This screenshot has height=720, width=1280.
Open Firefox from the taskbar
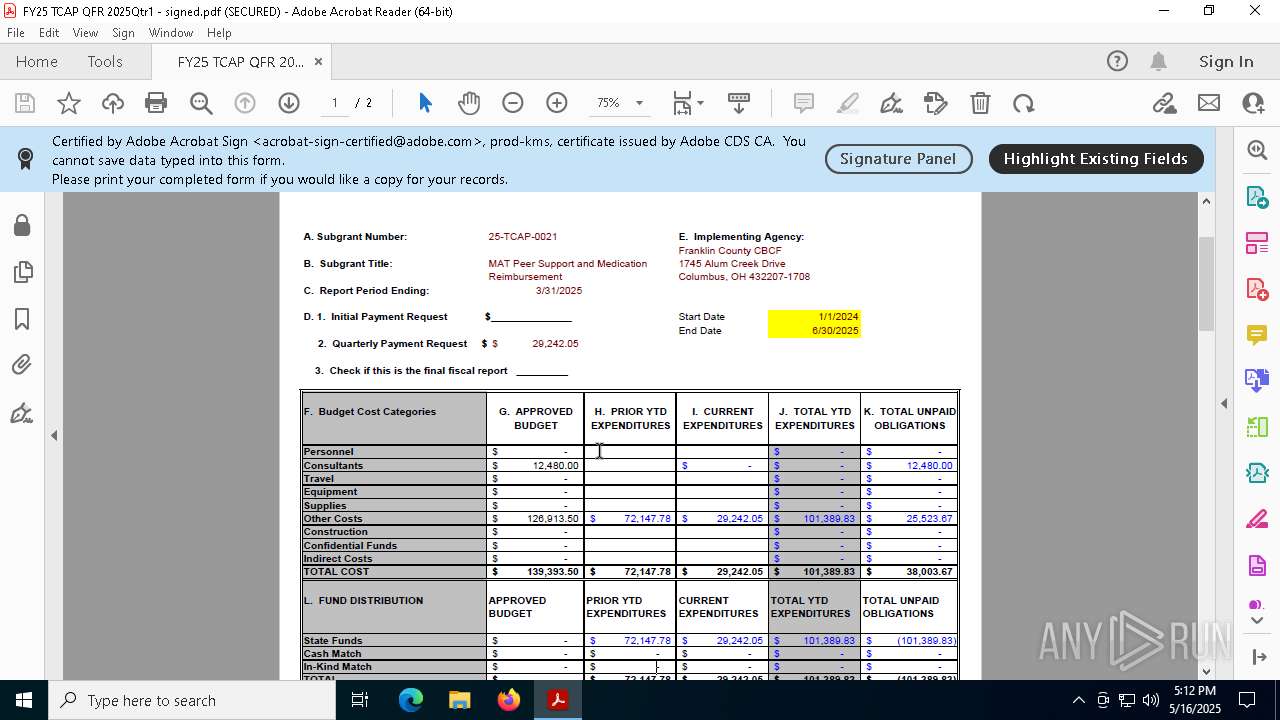tap(509, 700)
